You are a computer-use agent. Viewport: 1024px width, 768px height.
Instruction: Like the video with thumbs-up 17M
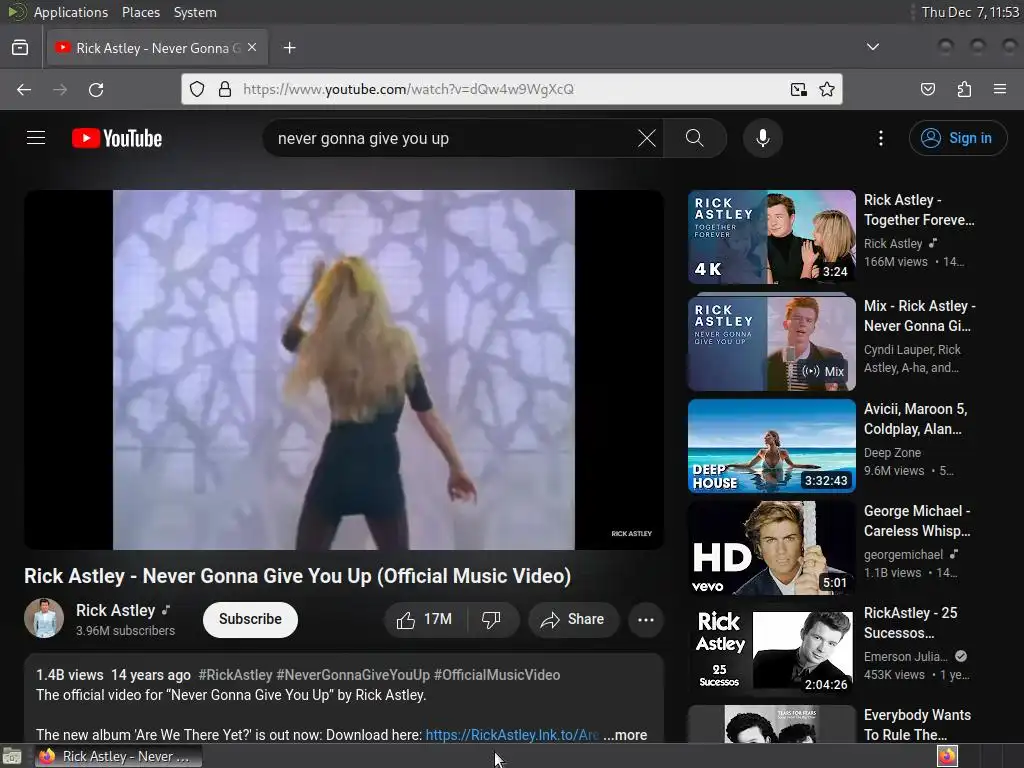coord(424,620)
